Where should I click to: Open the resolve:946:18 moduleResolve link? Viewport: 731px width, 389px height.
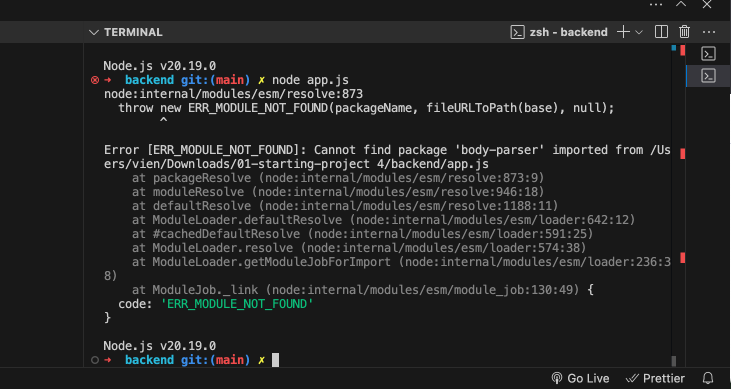click(x=399, y=192)
